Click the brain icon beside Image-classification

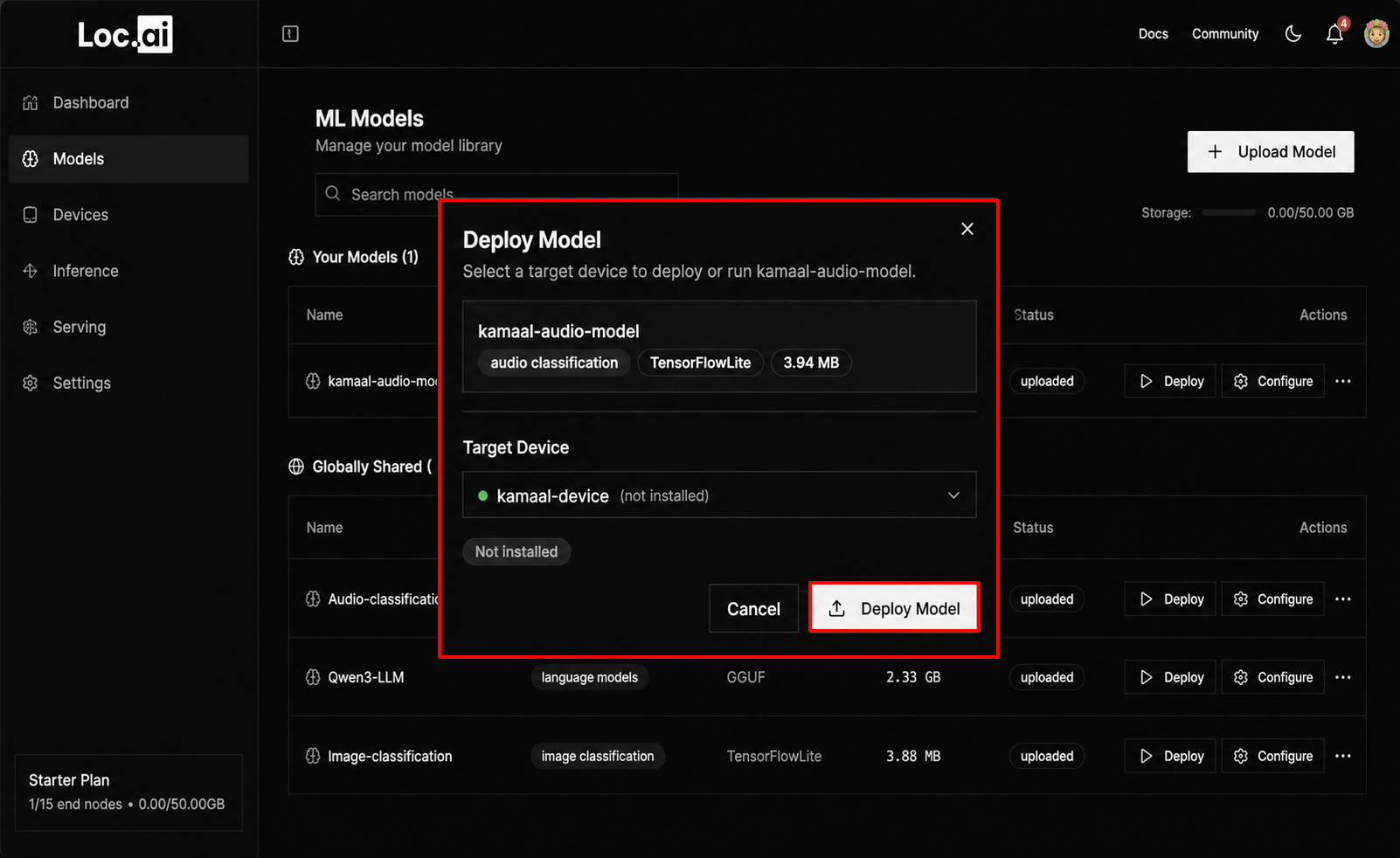[313, 757]
